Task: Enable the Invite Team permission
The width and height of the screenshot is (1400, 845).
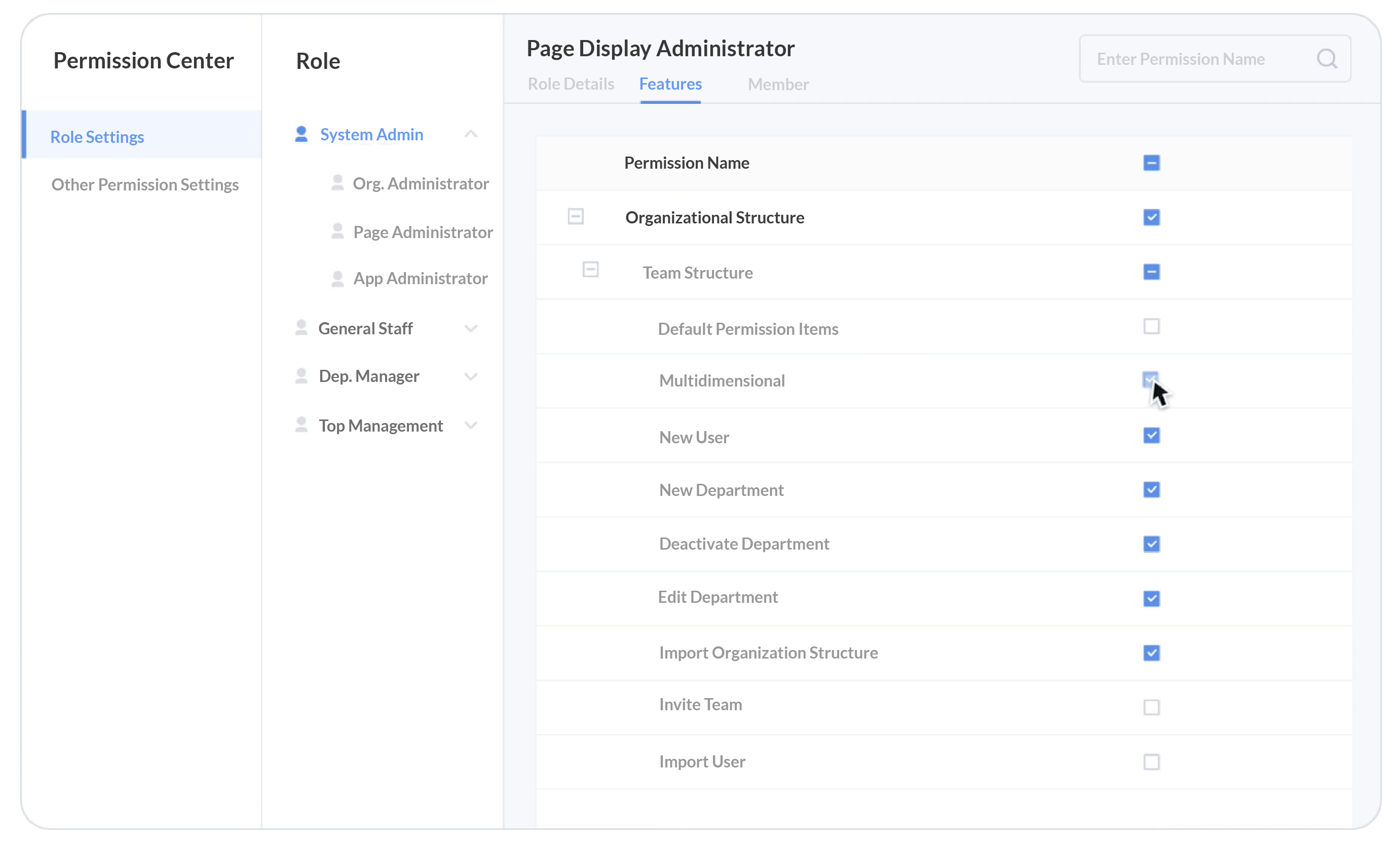Action: (x=1152, y=707)
